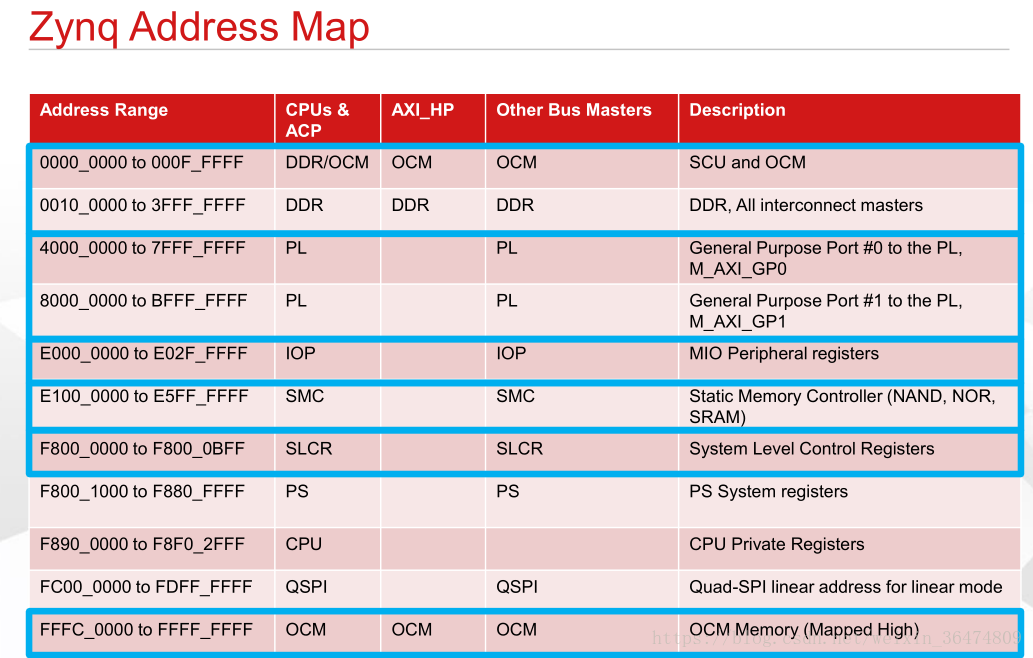
Task: Select address 'E000_0000 to E02F_FFFF'
Action: (x=144, y=354)
